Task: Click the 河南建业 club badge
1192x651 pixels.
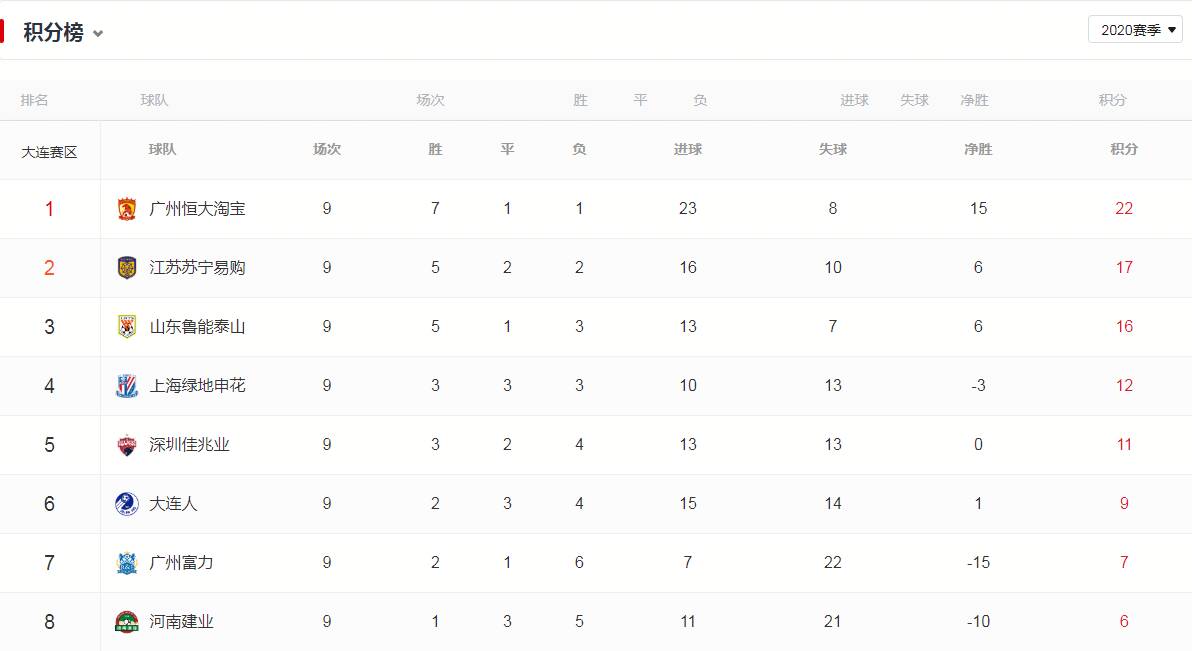Action: click(125, 621)
